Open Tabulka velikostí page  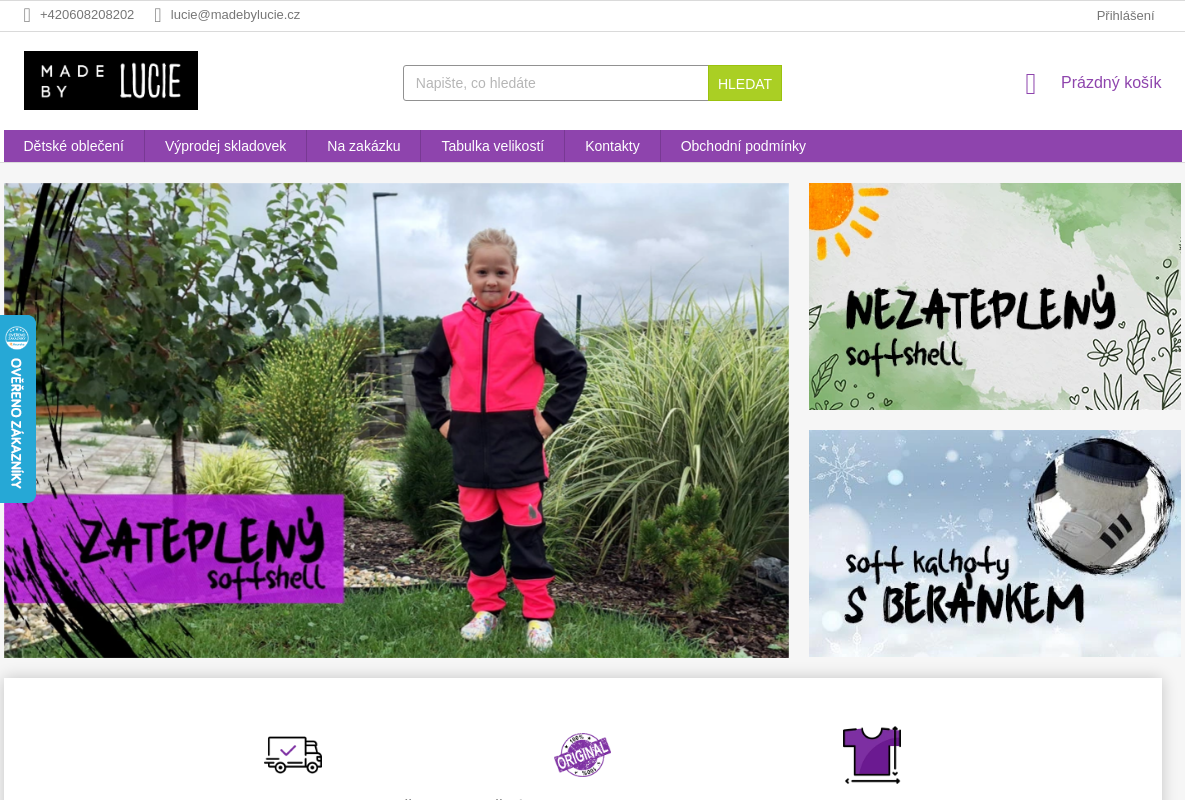pyautogui.click(x=493, y=146)
